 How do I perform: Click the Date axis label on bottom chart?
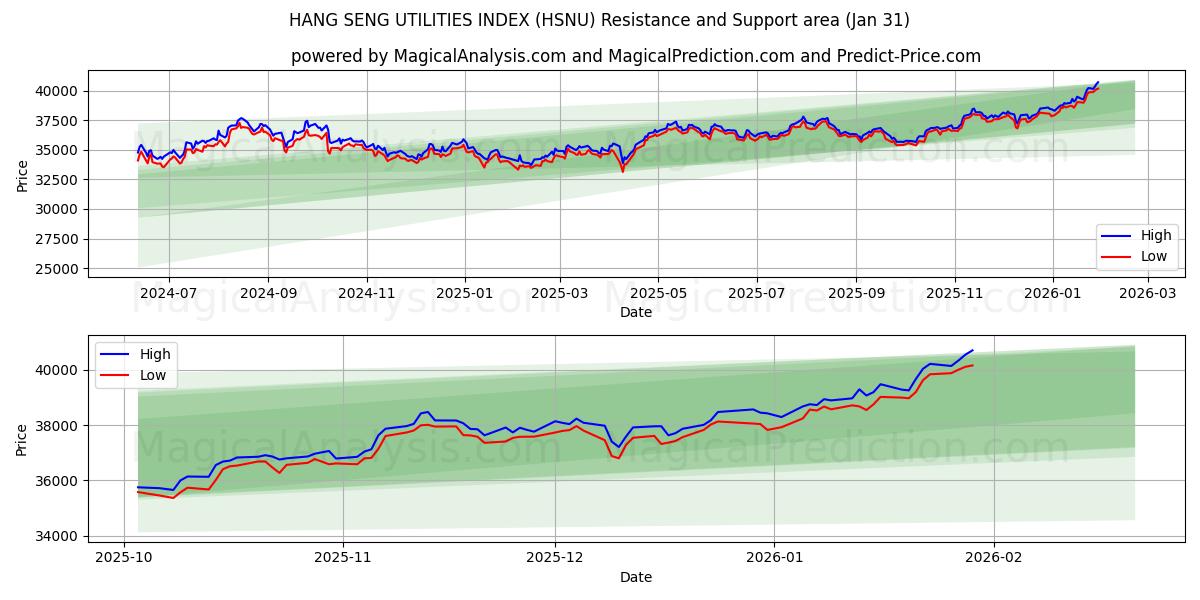tap(636, 577)
